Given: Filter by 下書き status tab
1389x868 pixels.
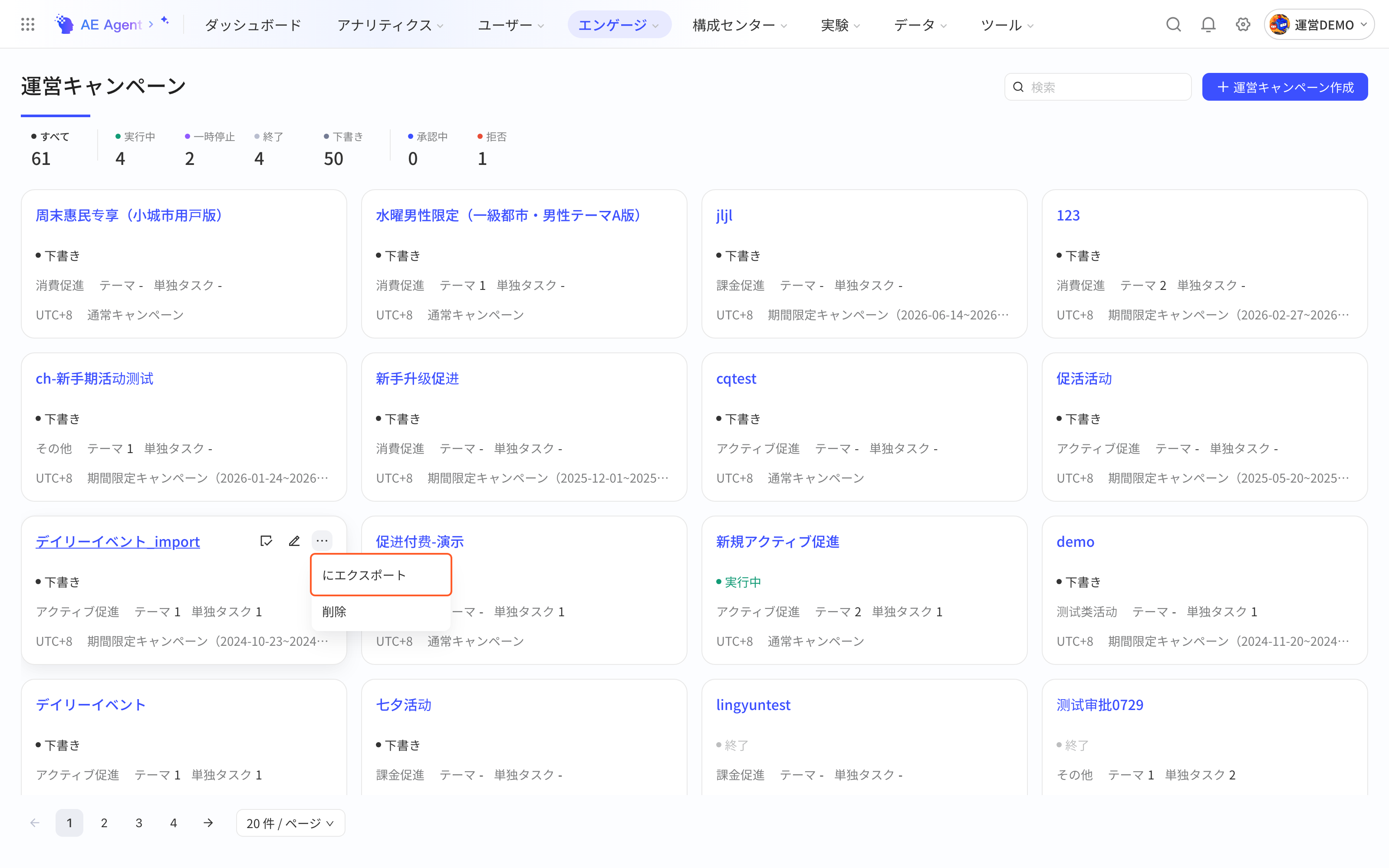Looking at the screenshot, I should [x=343, y=148].
